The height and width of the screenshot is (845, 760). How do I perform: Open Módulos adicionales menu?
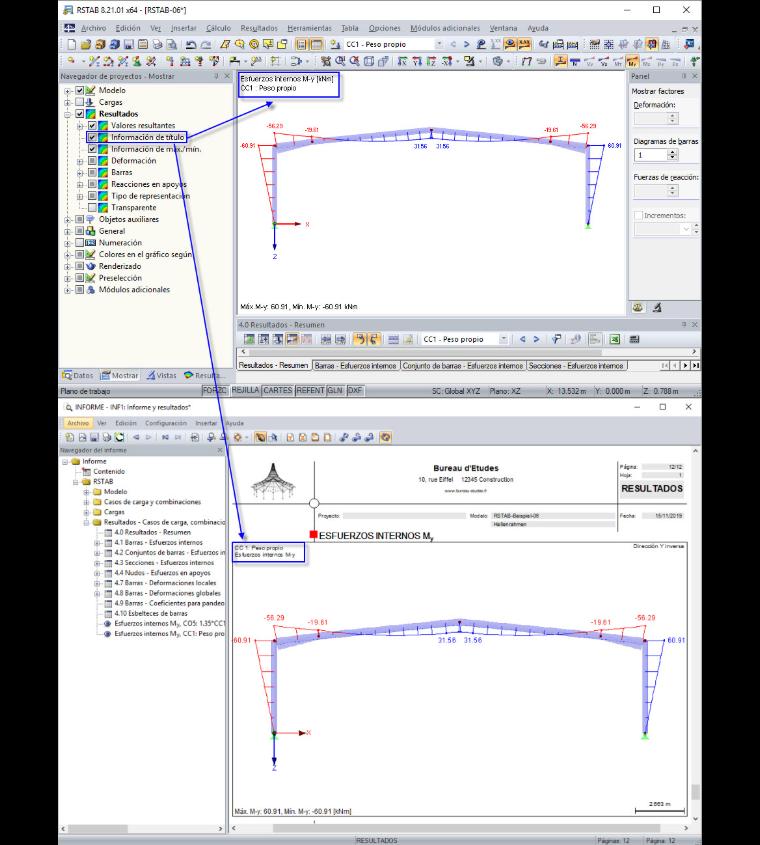point(445,28)
